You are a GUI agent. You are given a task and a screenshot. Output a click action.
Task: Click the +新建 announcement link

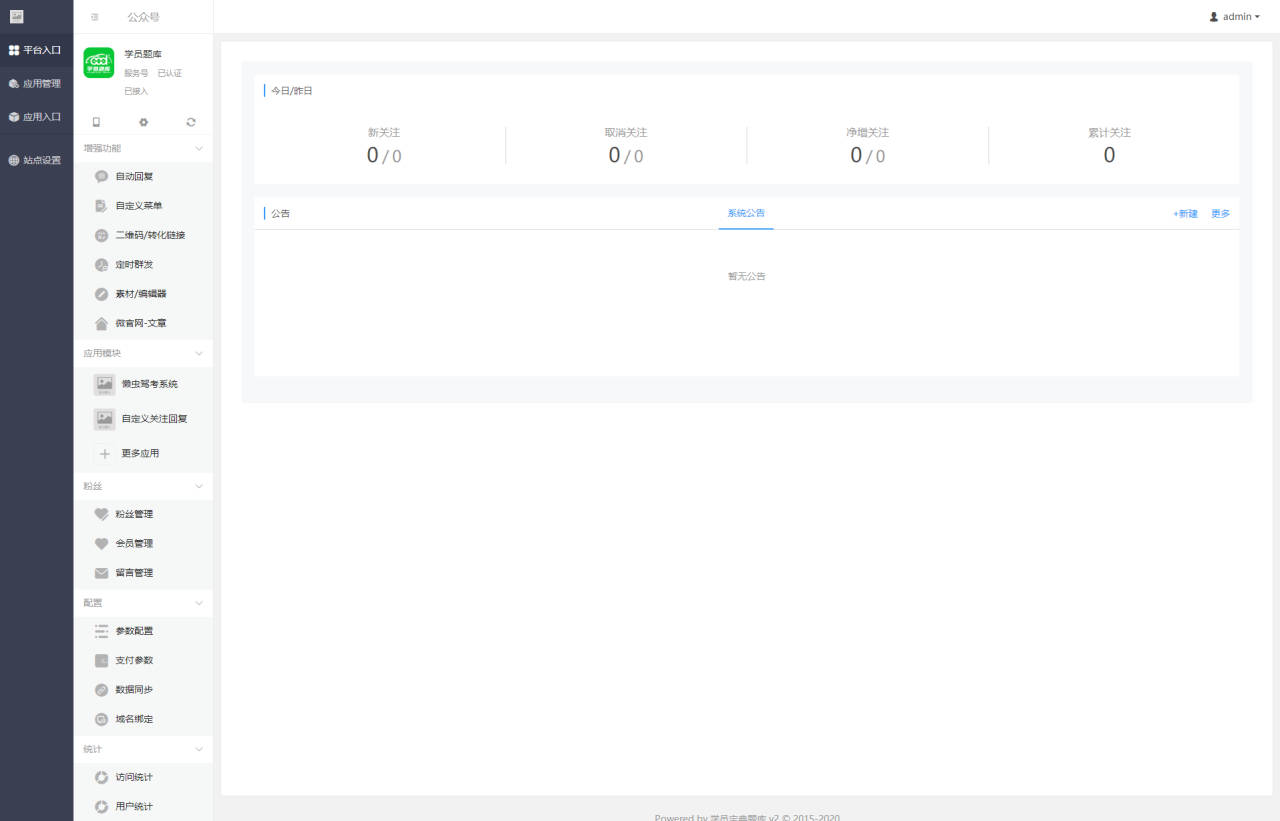point(1185,214)
